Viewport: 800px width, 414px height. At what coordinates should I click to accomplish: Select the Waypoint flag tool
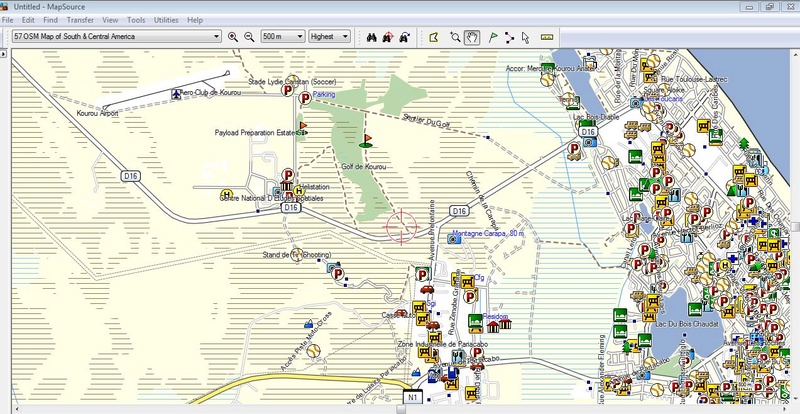click(493, 37)
